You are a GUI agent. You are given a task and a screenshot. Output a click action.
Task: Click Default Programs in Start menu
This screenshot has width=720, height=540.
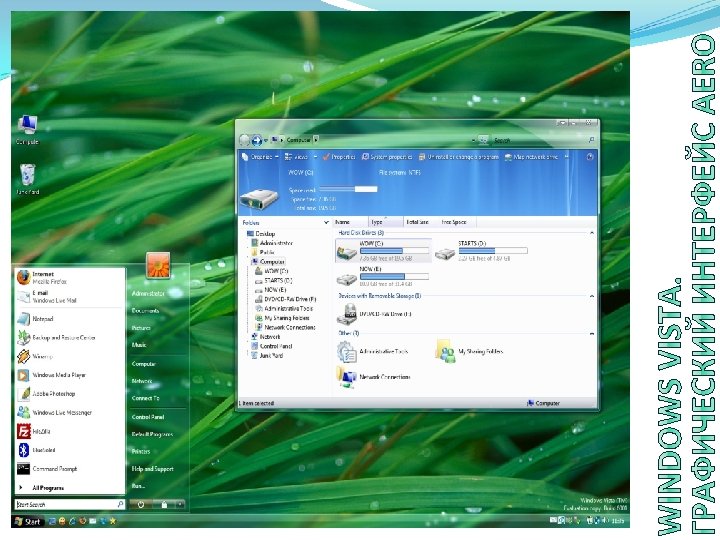[x=152, y=434]
